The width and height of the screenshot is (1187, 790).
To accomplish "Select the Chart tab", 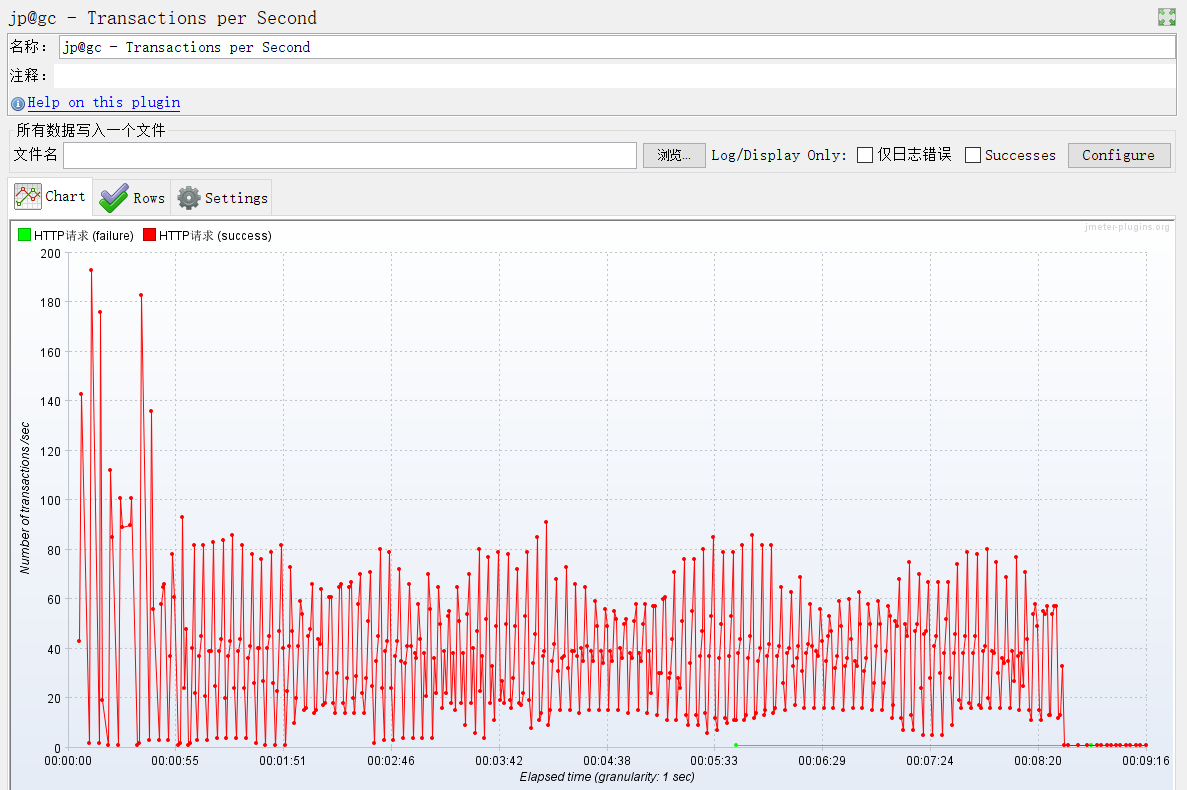I will pos(50,197).
